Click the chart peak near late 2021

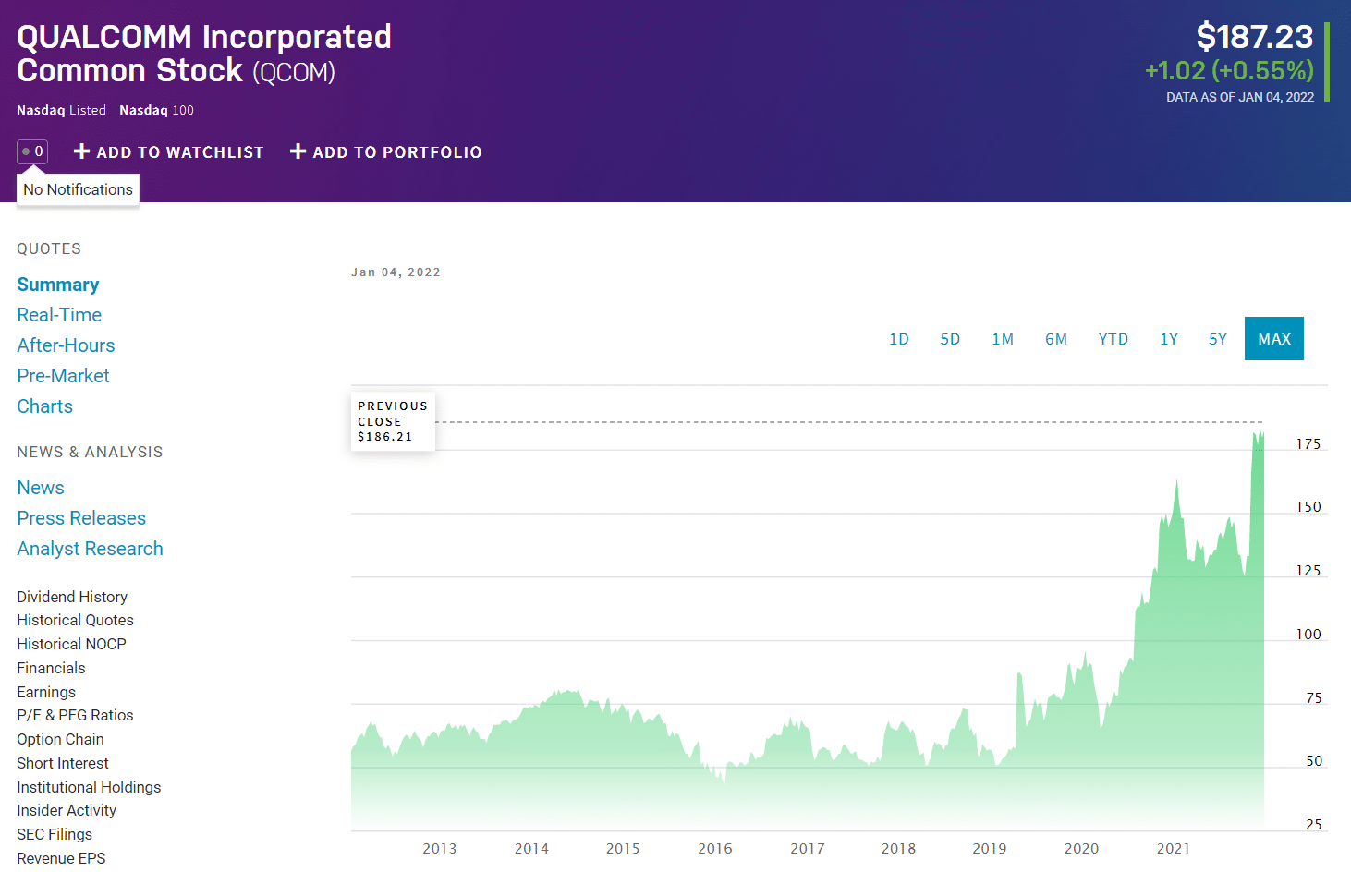click(1258, 433)
